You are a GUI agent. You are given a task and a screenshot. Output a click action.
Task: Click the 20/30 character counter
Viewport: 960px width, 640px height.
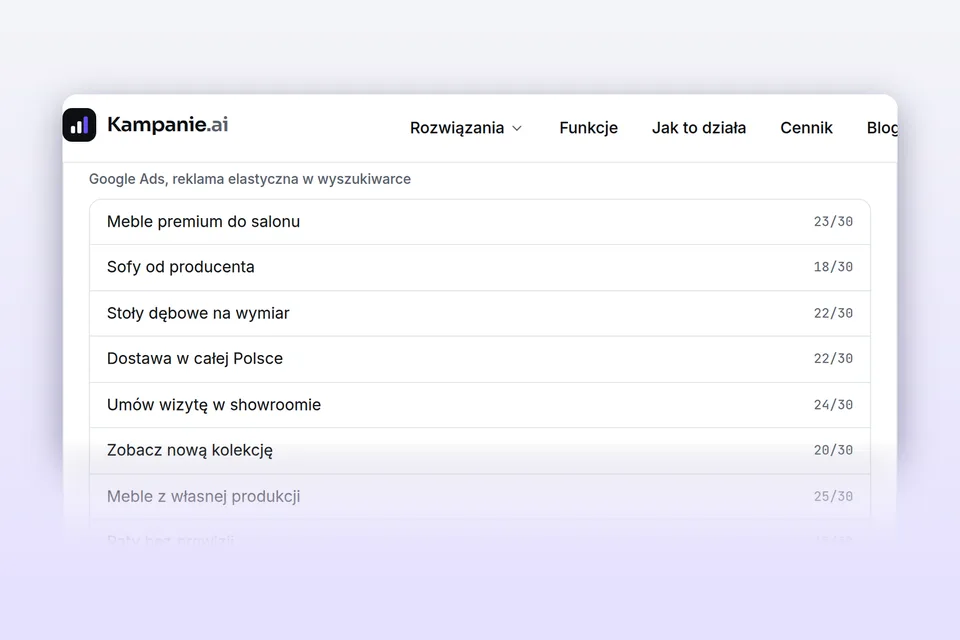833,450
